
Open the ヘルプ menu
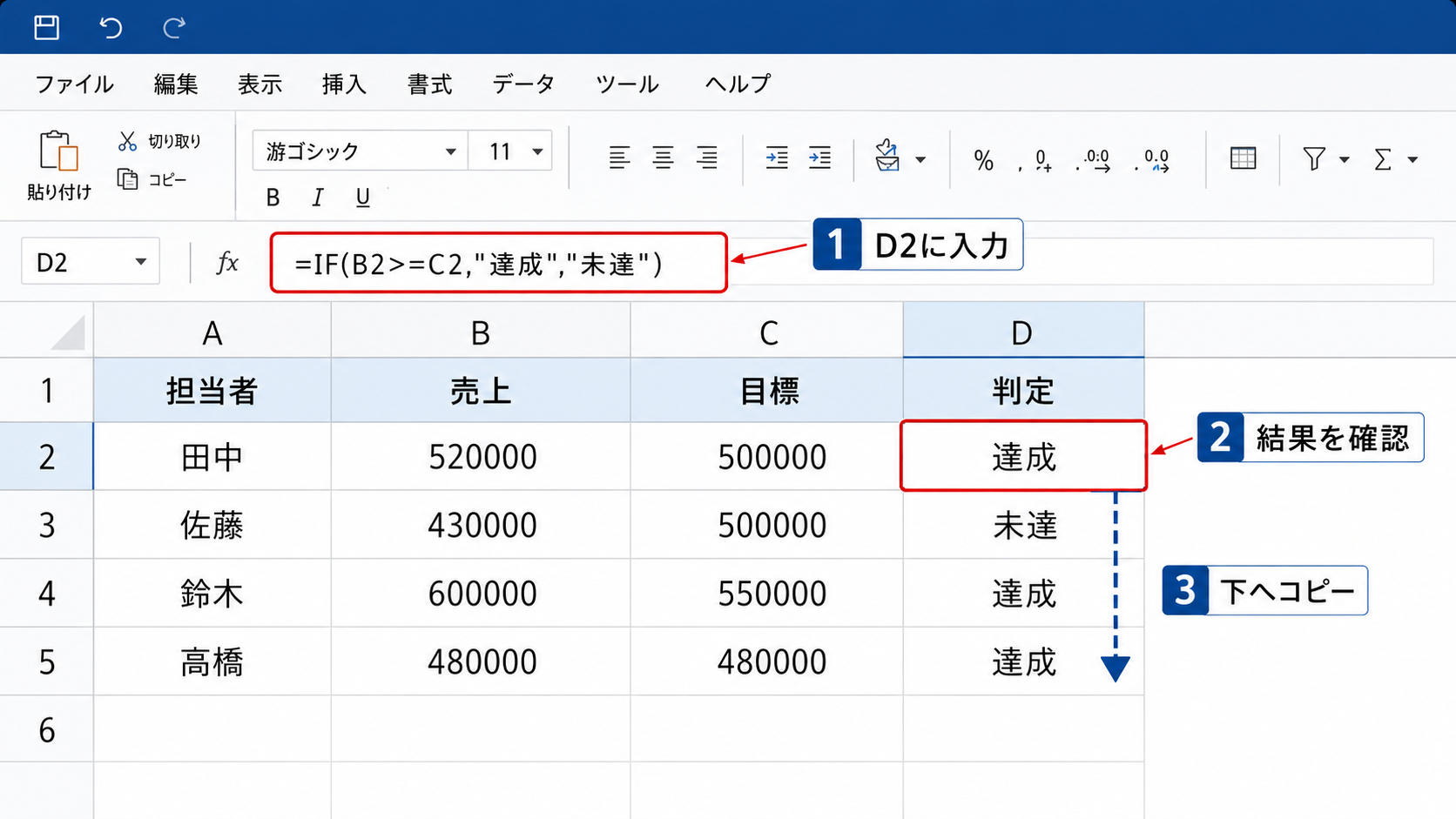pyautogui.click(x=738, y=84)
